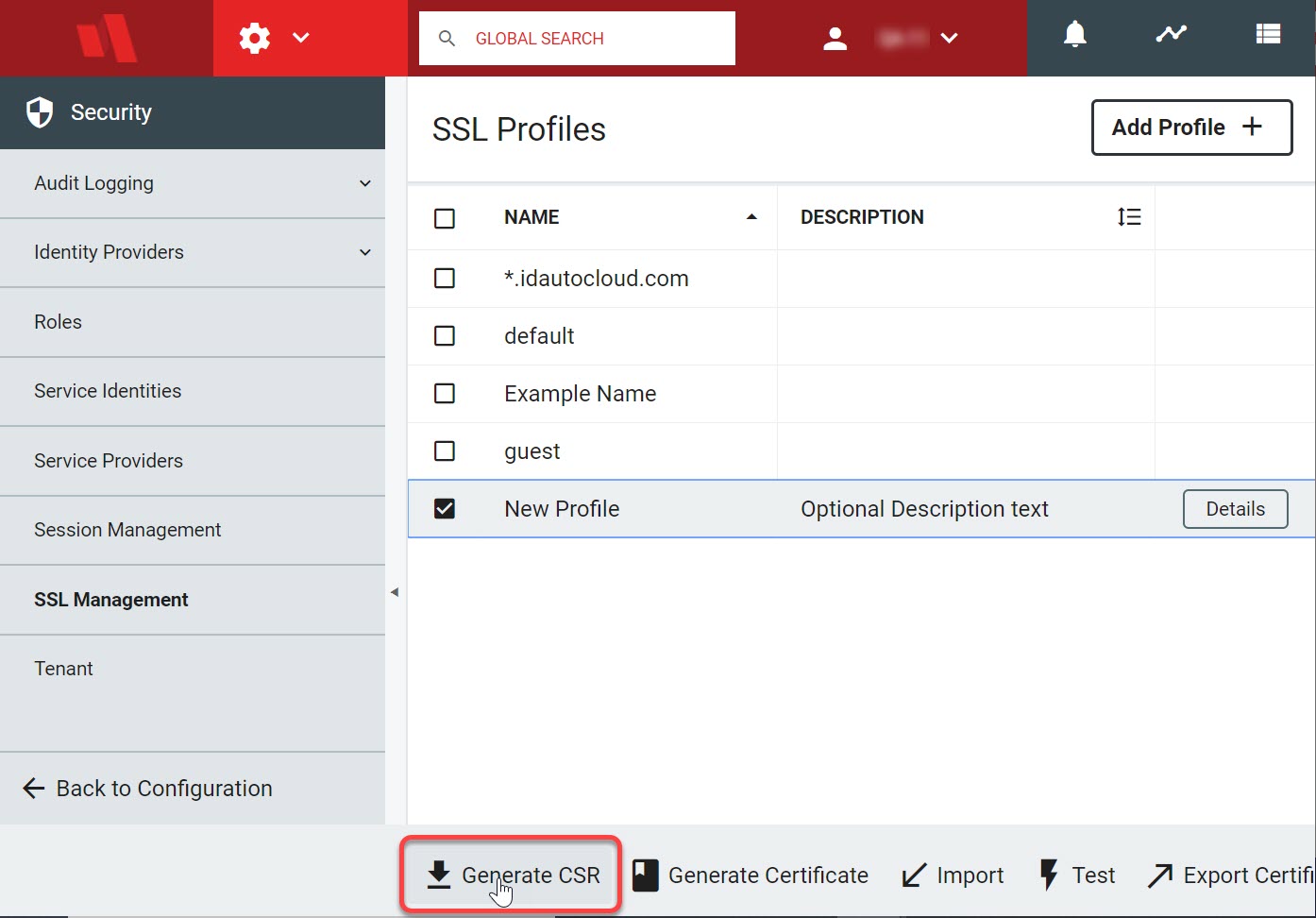Click the Optional Description text cell

point(924,509)
